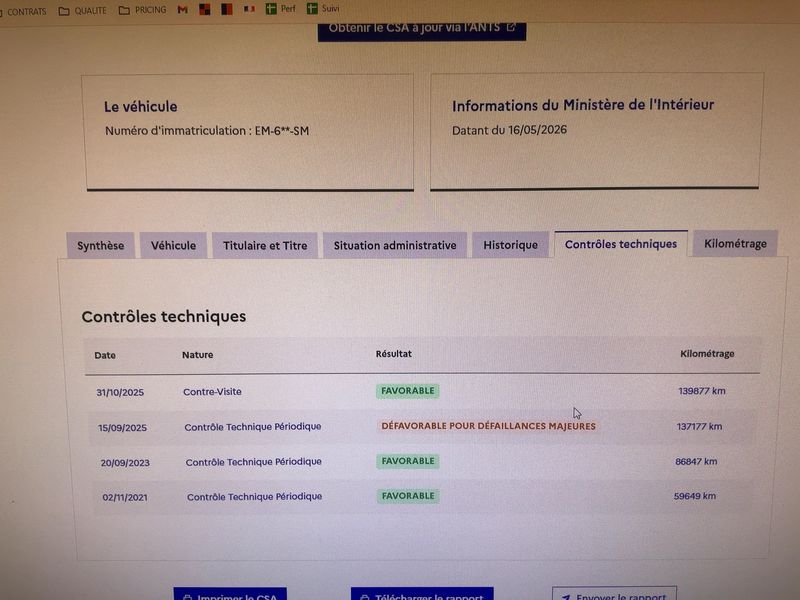Open the French flag bookmark

pos(249,9)
